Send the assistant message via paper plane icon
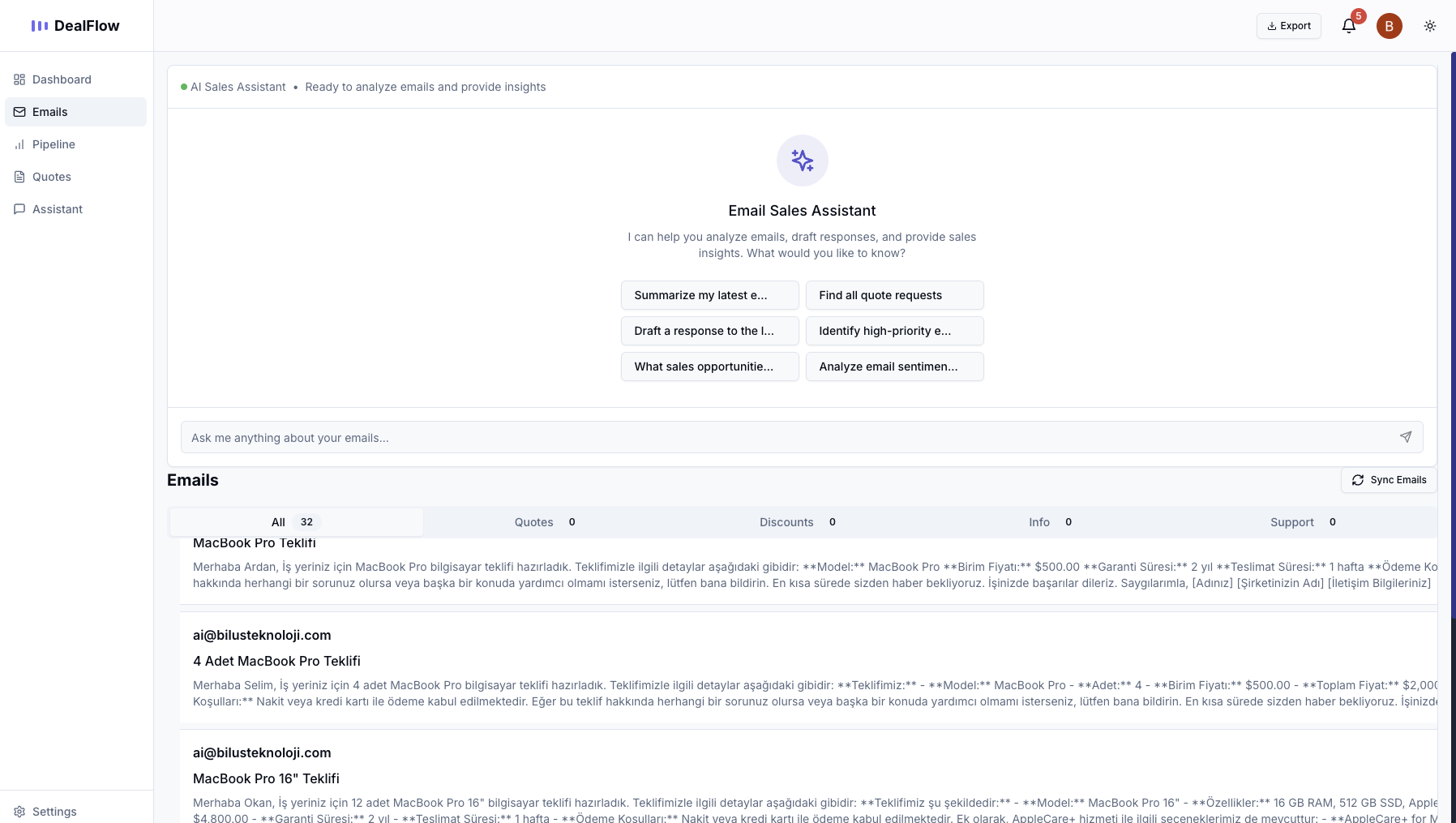 tap(1405, 437)
